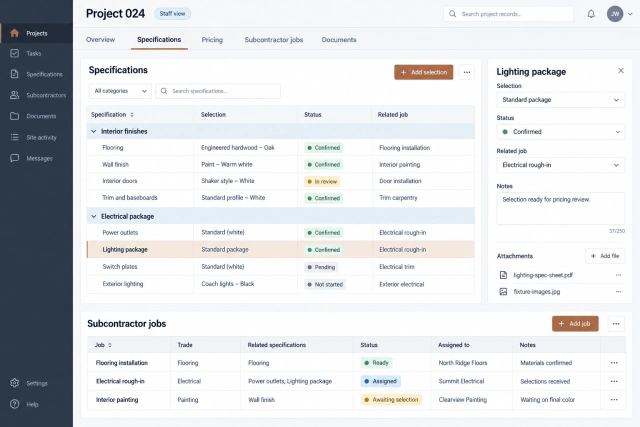Open Related job dropdown showing Electrical rough-in
This screenshot has height=427, width=640.
point(560,165)
